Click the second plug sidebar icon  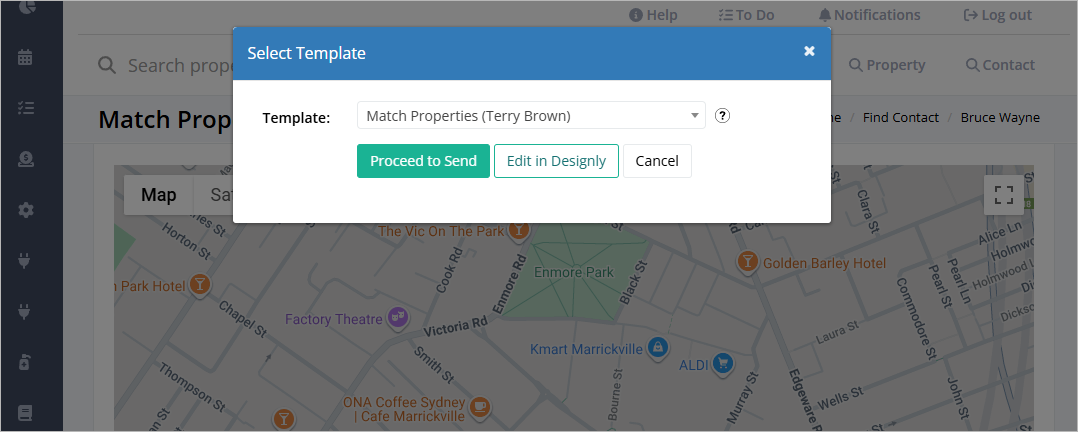click(x=25, y=312)
